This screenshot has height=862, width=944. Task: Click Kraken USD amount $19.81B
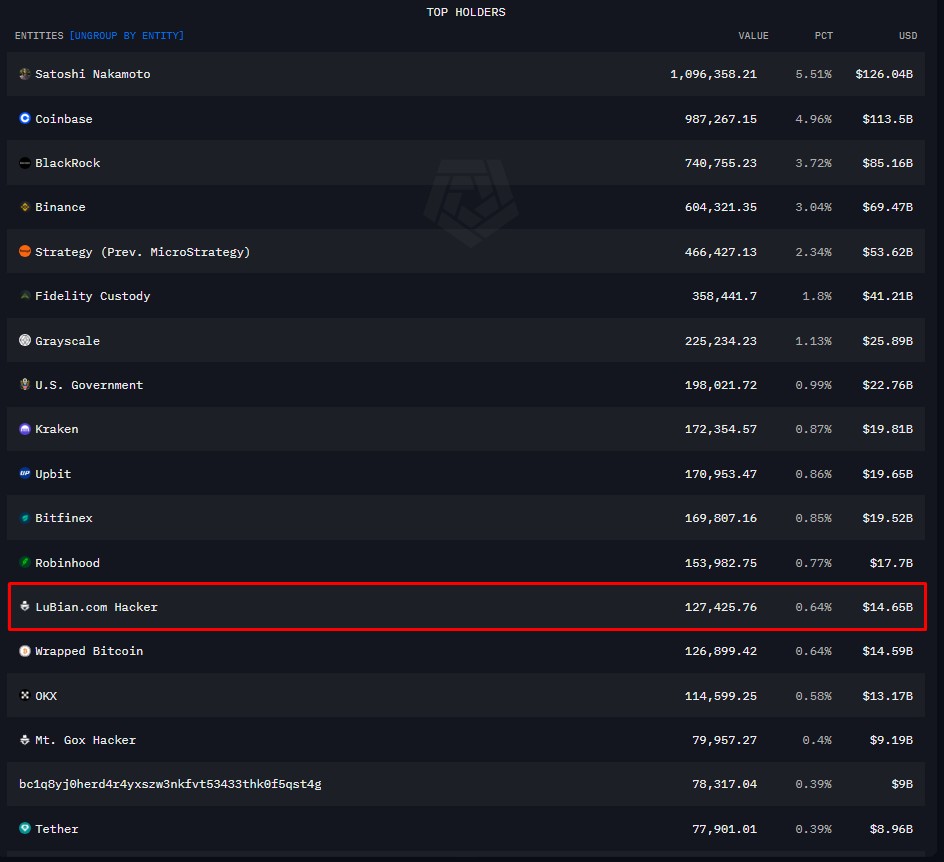tap(887, 429)
